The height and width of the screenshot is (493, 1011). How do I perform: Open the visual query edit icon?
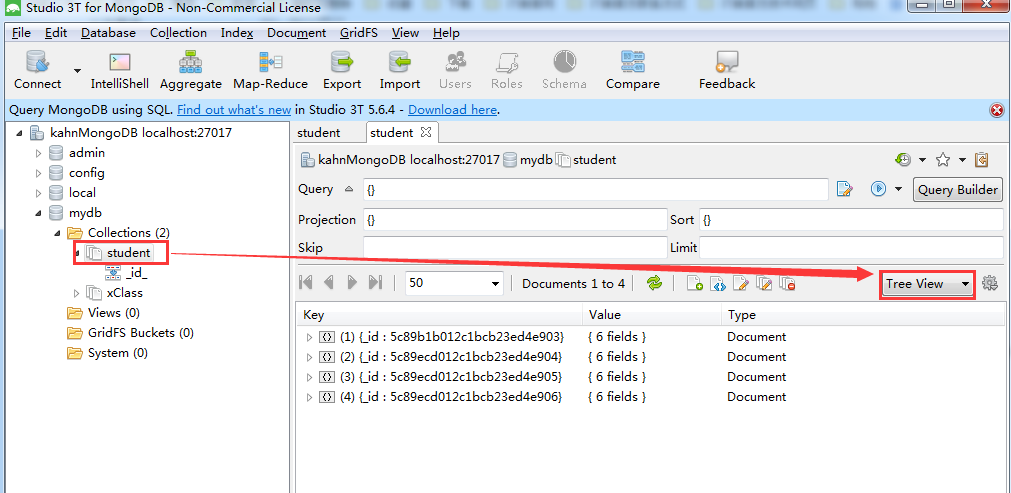pos(844,189)
